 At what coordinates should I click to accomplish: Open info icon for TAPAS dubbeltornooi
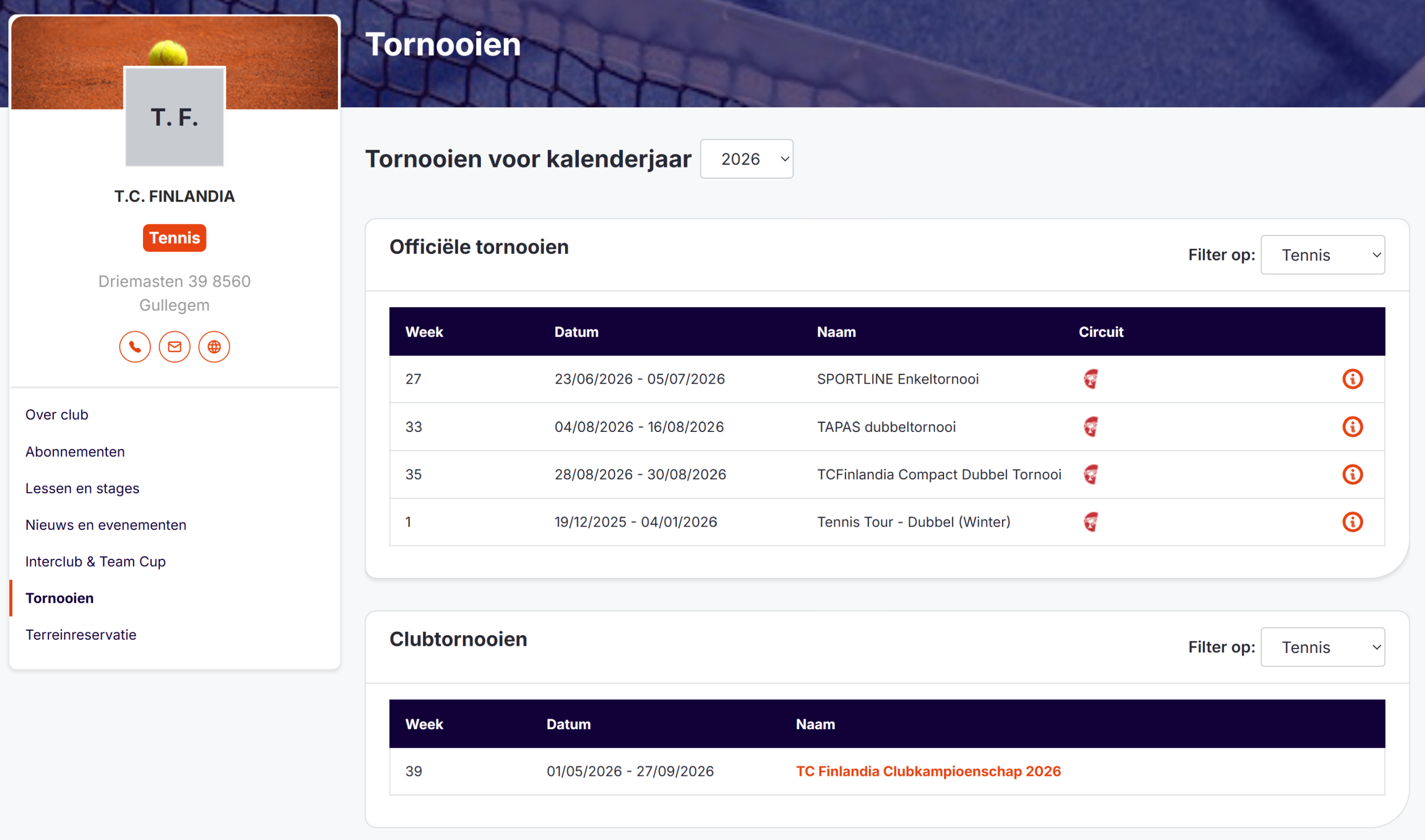(1352, 427)
